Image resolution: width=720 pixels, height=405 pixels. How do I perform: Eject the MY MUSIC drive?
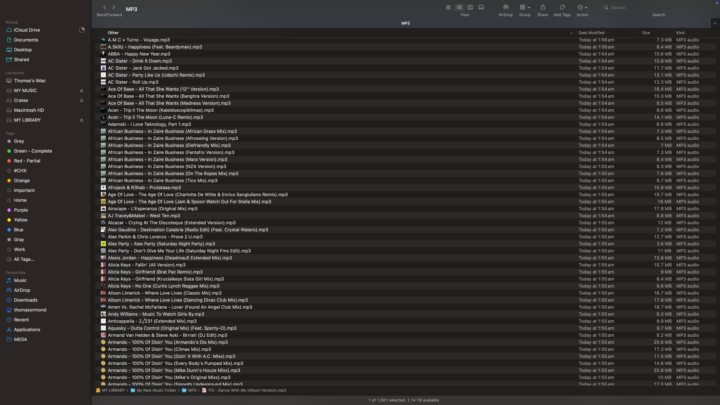pyautogui.click(x=82, y=91)
